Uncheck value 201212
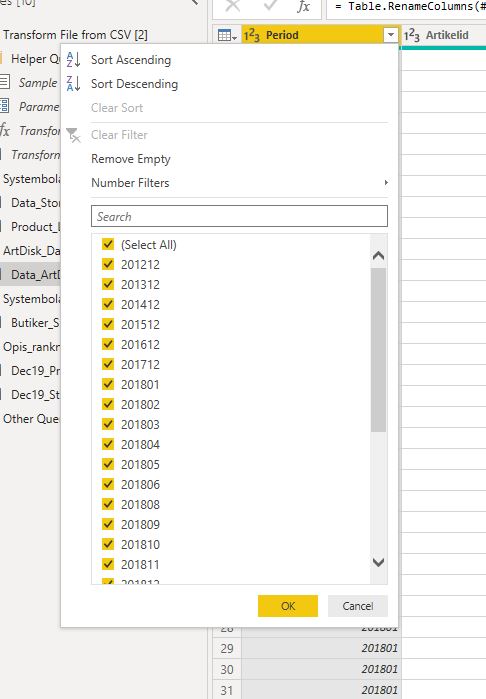The width and height of the screenshot is (486, 699). pos(108,264)
